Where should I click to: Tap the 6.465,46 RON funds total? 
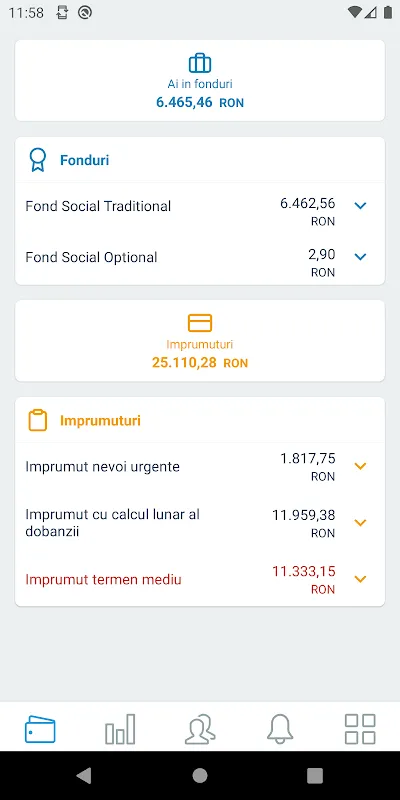(x=200, y=103)
